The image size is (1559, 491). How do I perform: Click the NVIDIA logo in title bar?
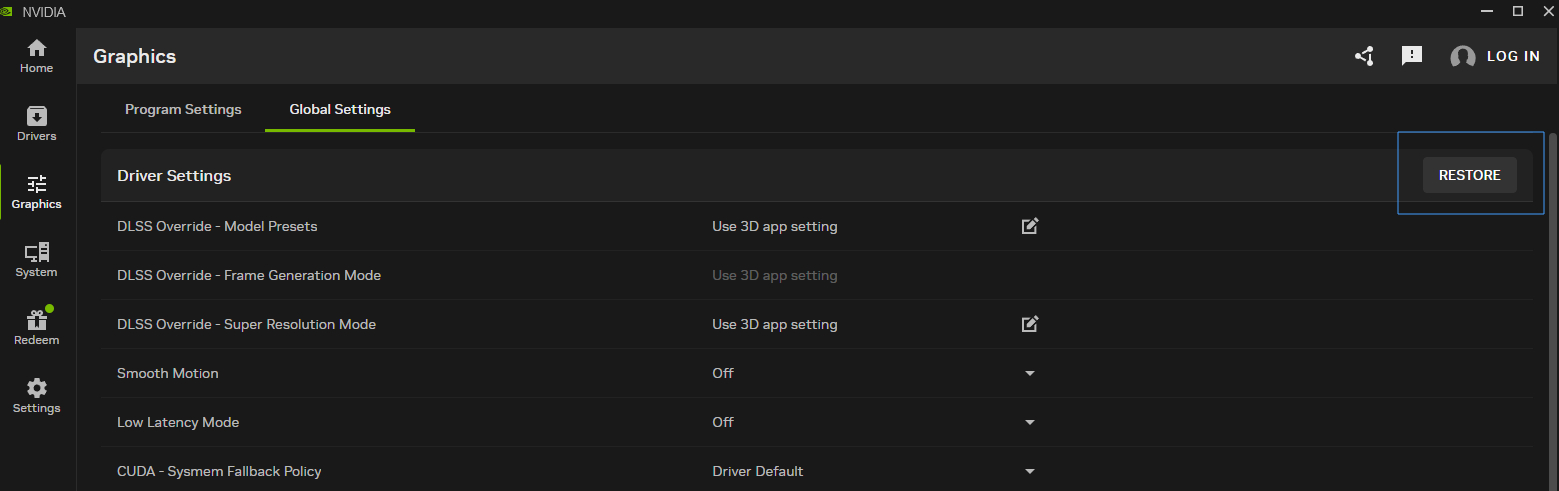[8, 11]
